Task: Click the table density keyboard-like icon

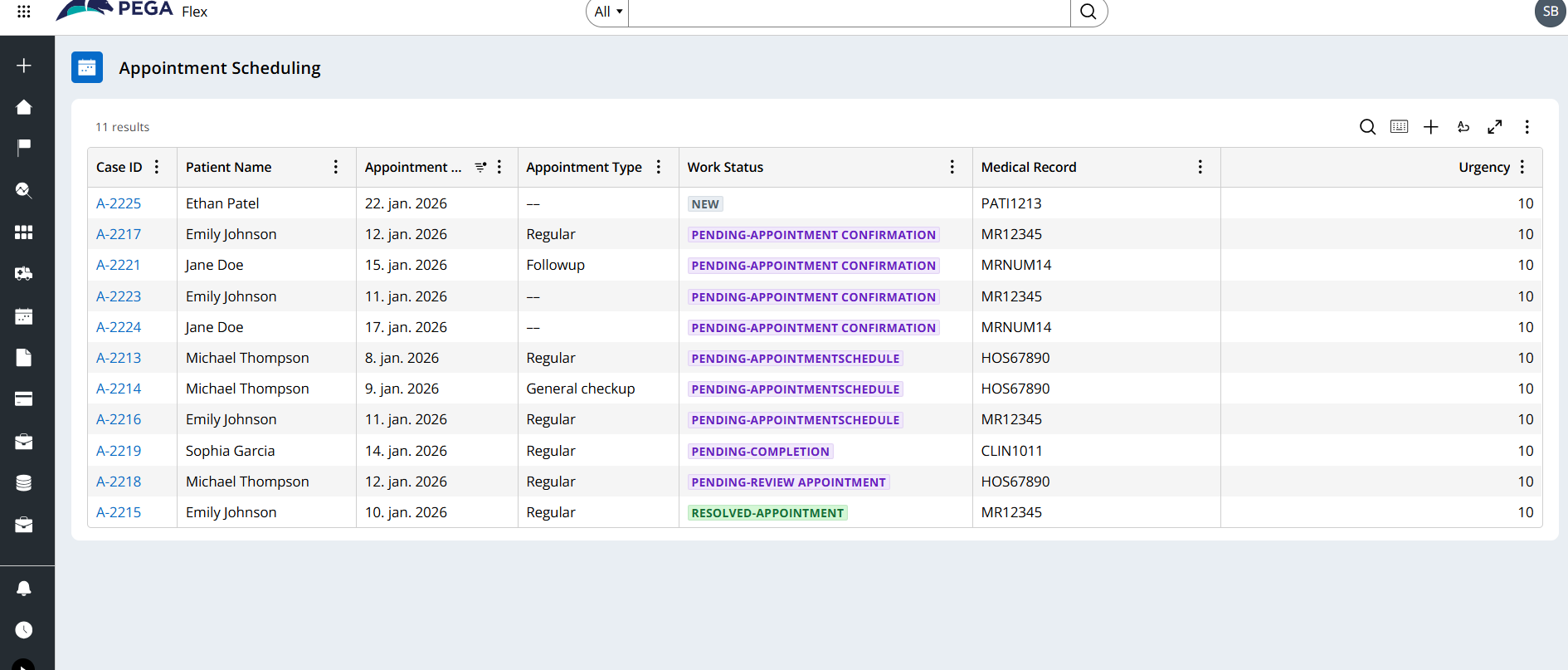Action: pos(1400,127)
